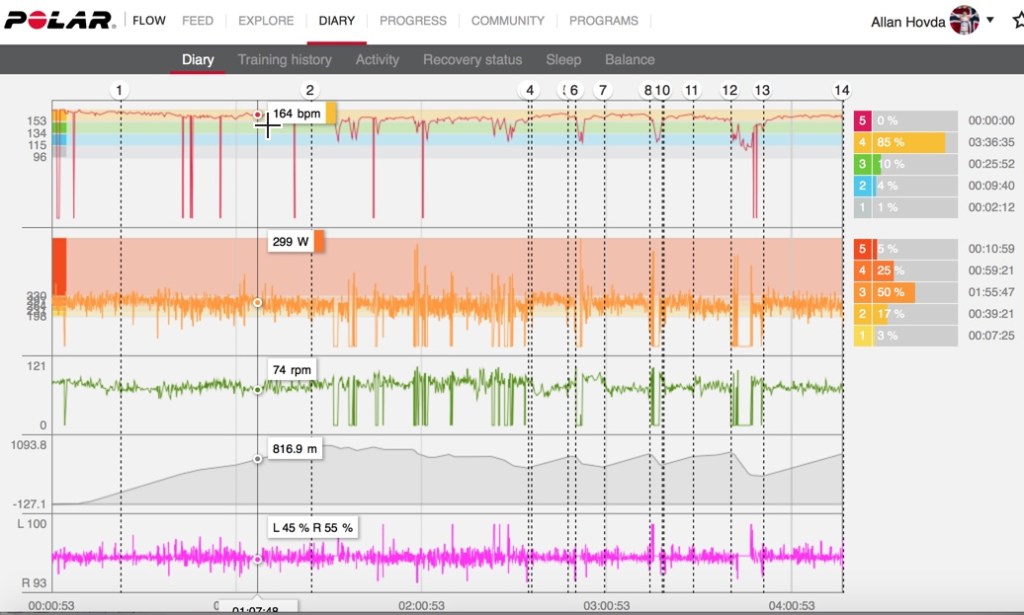The width and height of the screenshot is (1024, 615).
Task: Select lap marker 14 on the graph
Action: point(842,91)
